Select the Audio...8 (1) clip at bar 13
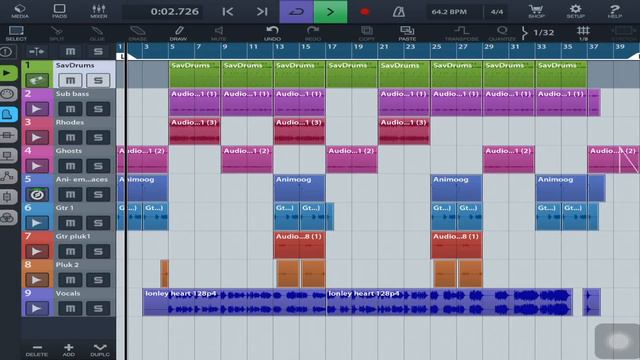 coord(299,245)
